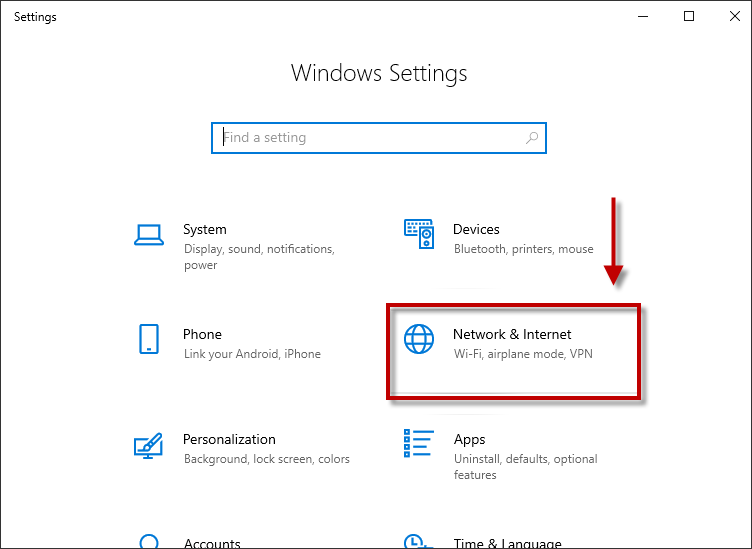Open the System laptop icon
This screenshot has height=549, width=752.
(149, 235)
